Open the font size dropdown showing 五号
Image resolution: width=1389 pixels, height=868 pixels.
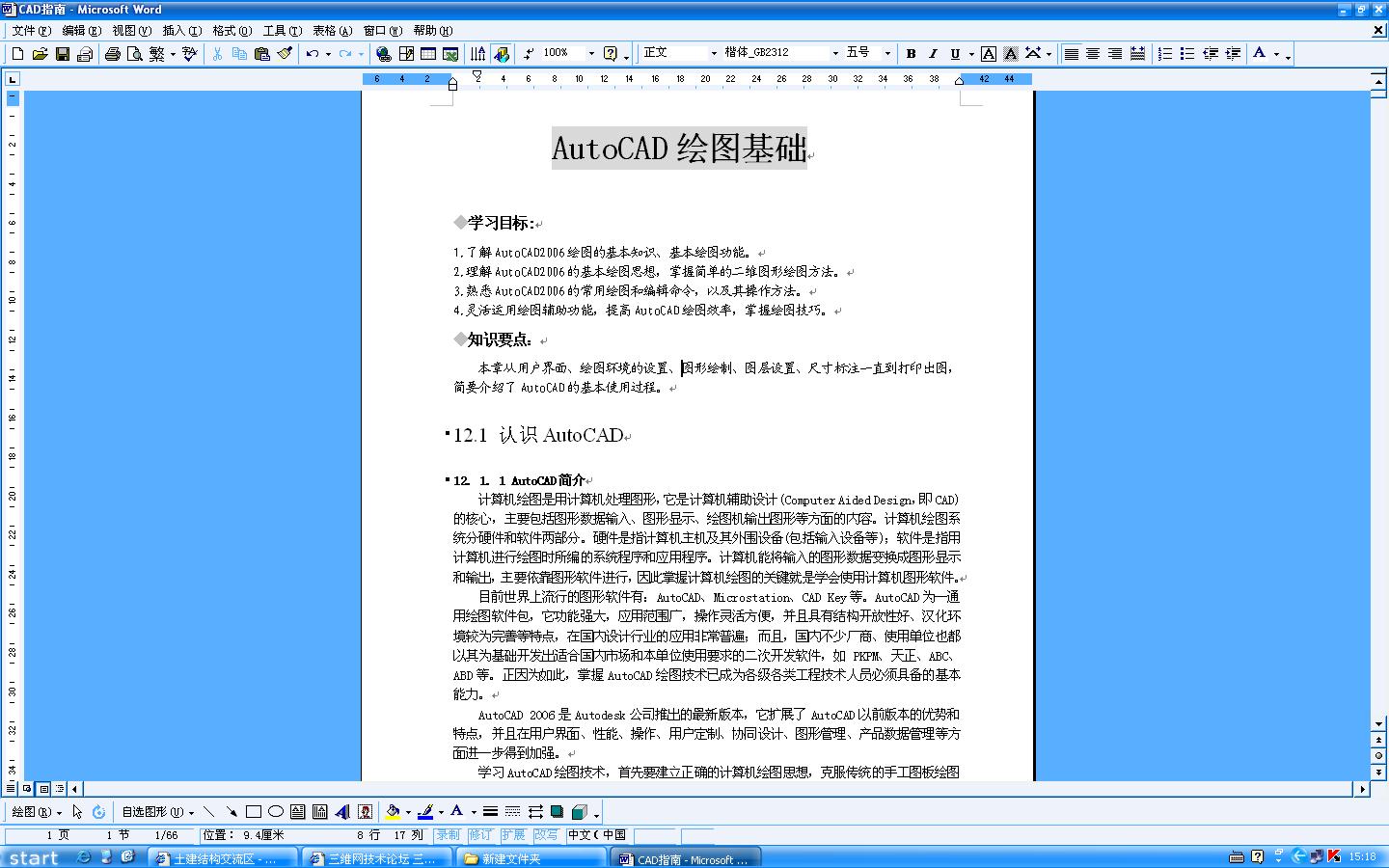pos(887,54)
